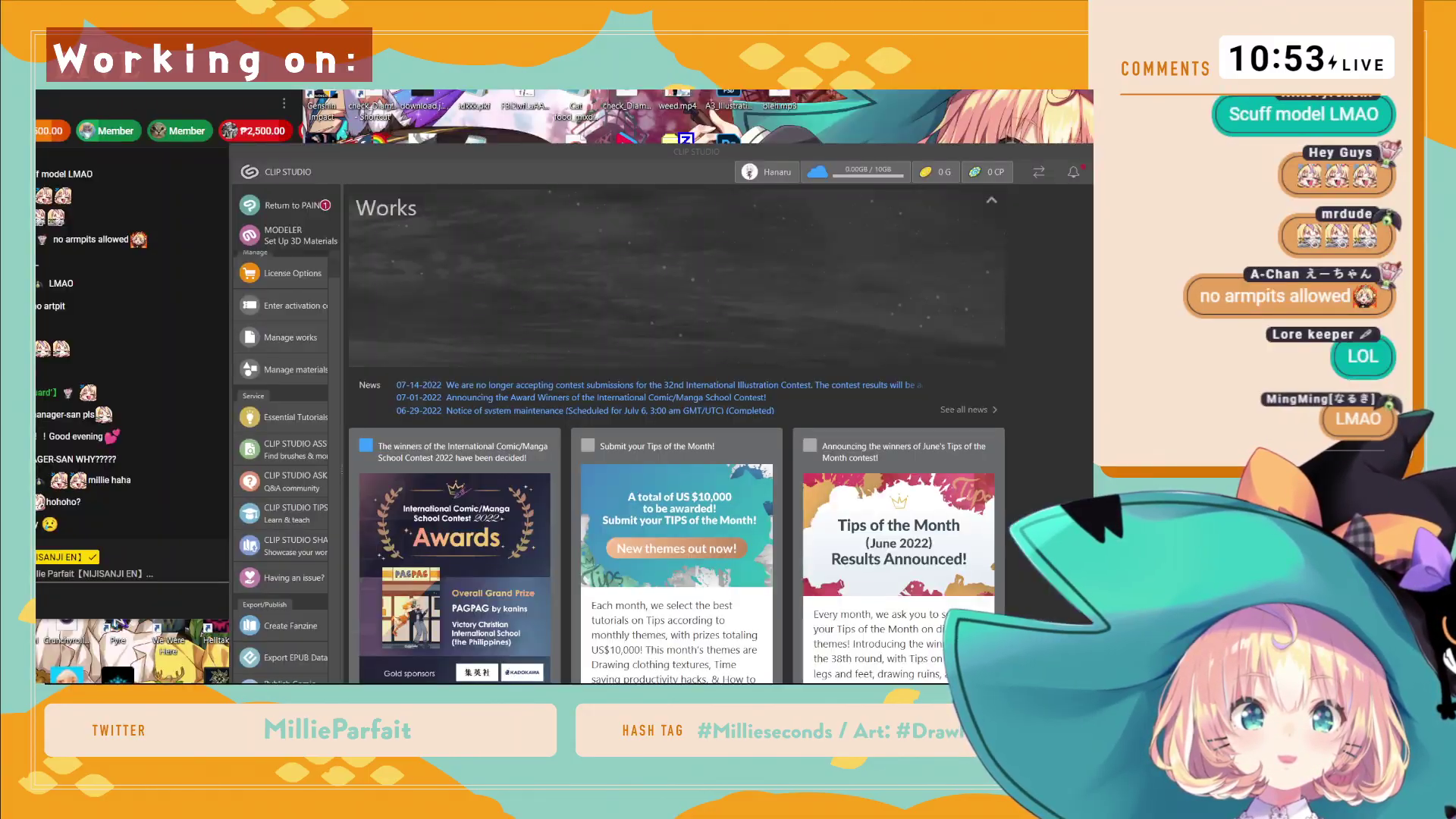Click the Manage works icon
The image size is (1456, 819).
tap(249, 337)
